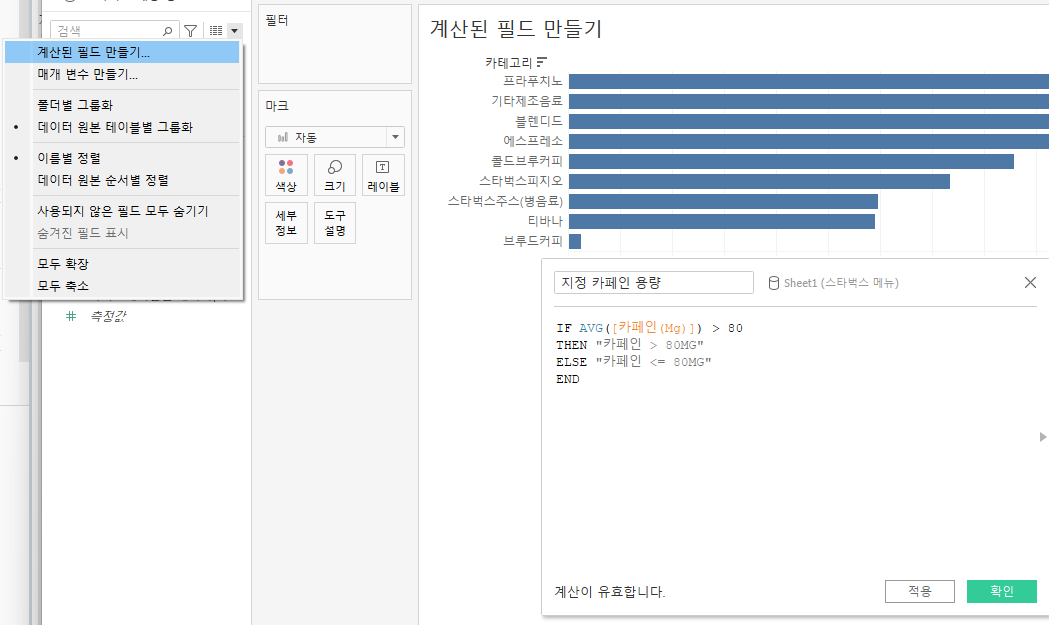This screenshot has height=625, width=1049.
Task: Click the search magnifier icon in data pane
Action: coord(167,31)
